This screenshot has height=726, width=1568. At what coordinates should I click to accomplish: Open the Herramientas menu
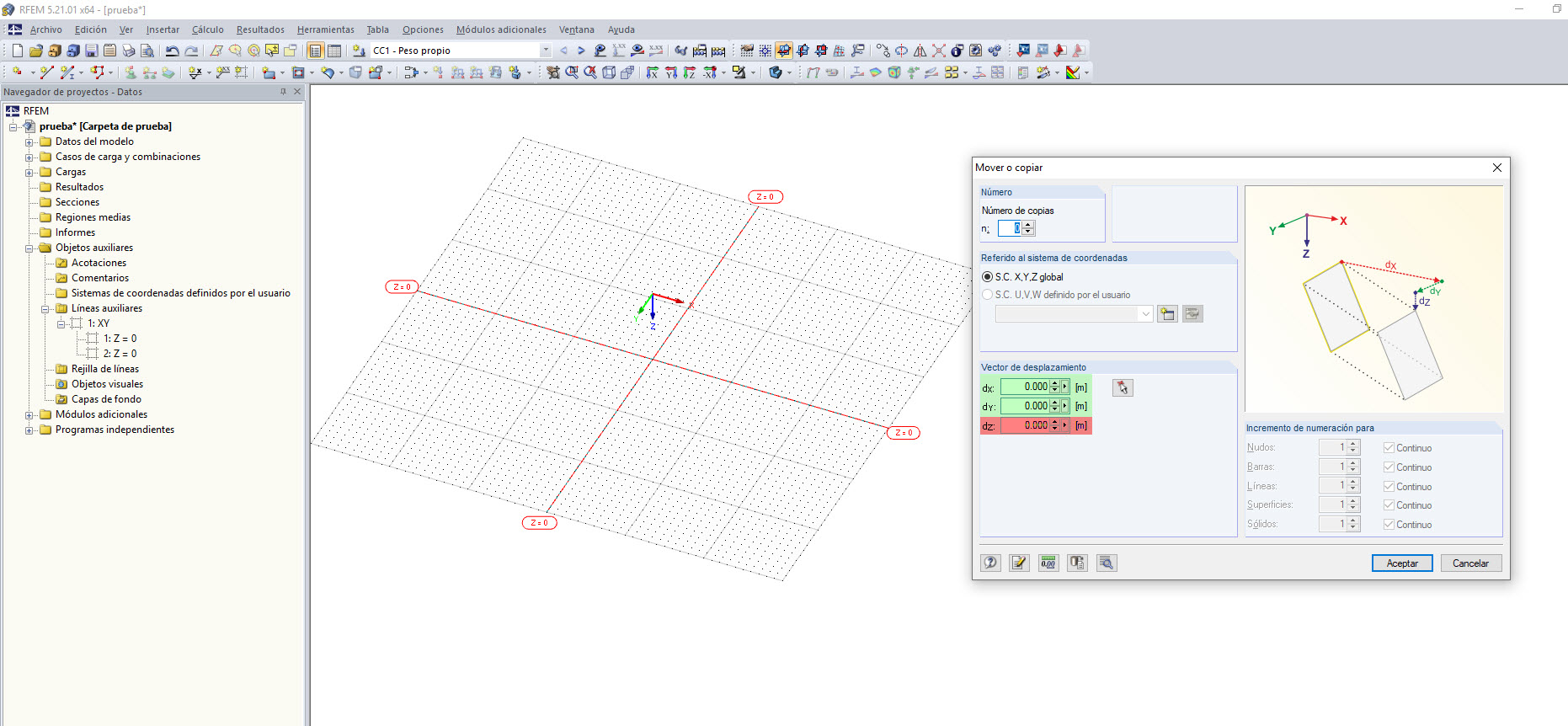(x=326, y=29)
